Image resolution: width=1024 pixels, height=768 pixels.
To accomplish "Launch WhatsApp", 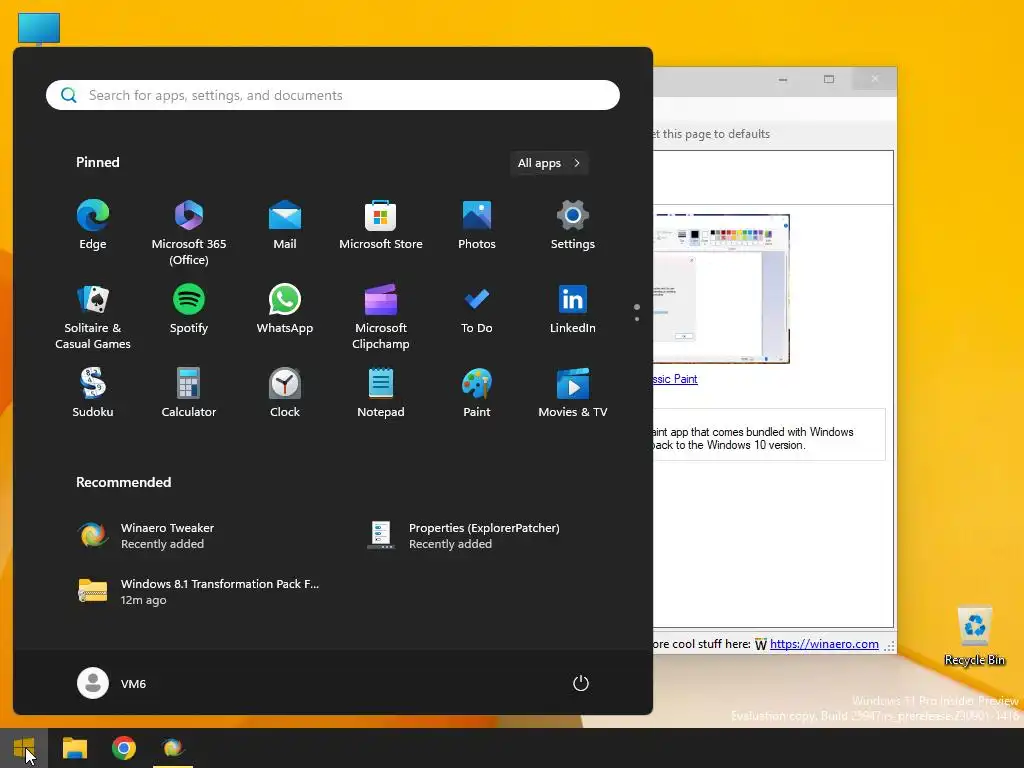I will pos(285,310).
